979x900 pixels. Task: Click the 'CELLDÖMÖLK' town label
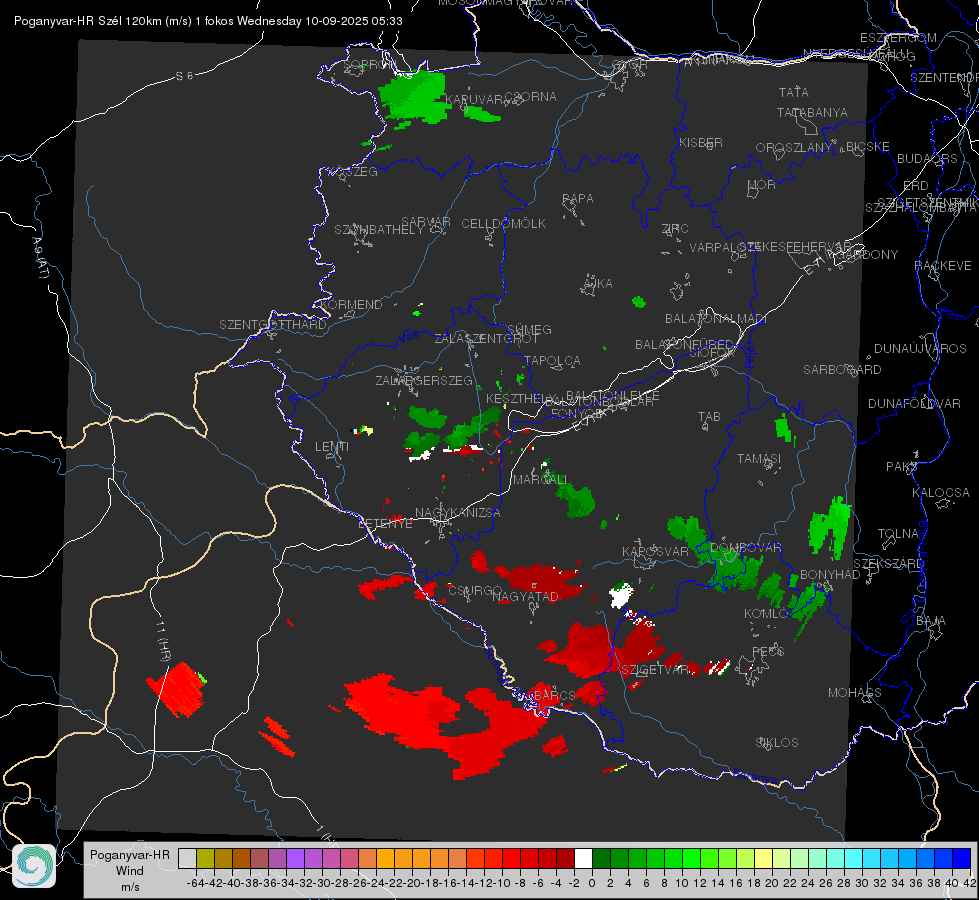click(503, 224)
